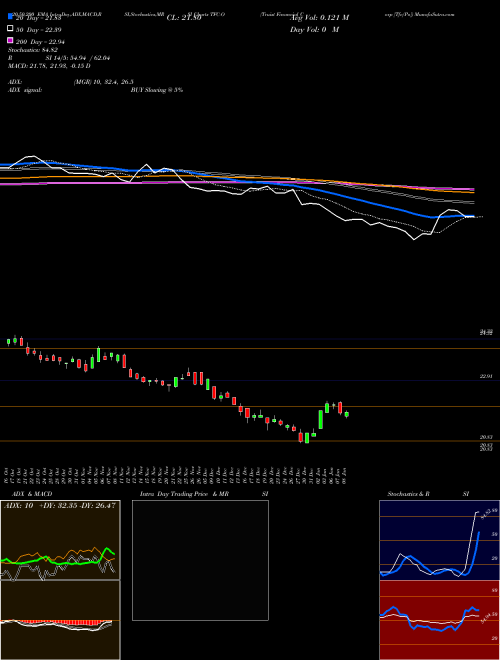Select the '20 Day - 21.83' legend text
The height and width of the screenshot is (660, 500).
tap(39, 18)
